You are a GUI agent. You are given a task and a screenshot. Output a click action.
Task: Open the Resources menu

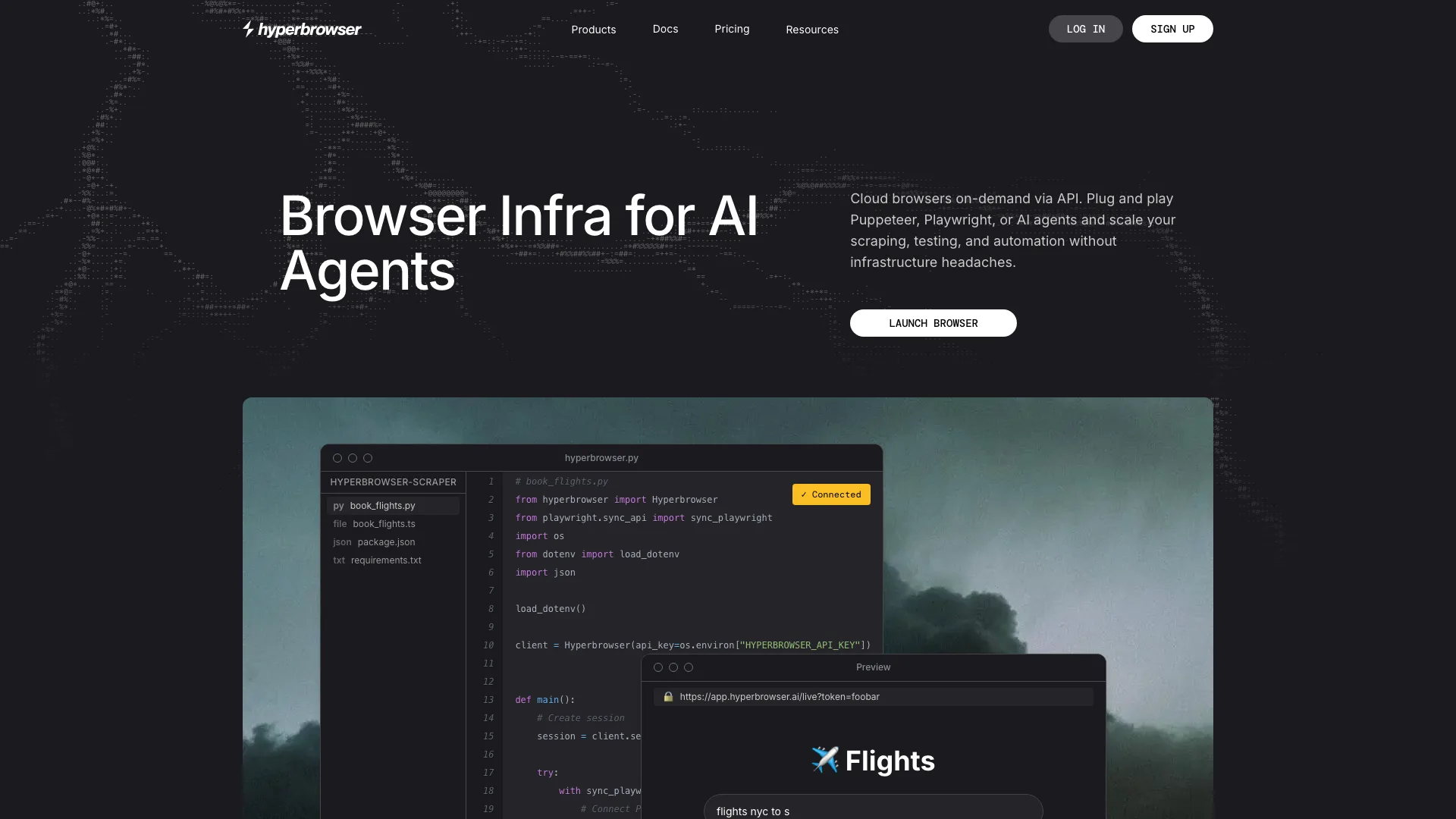tap(812, 30)
